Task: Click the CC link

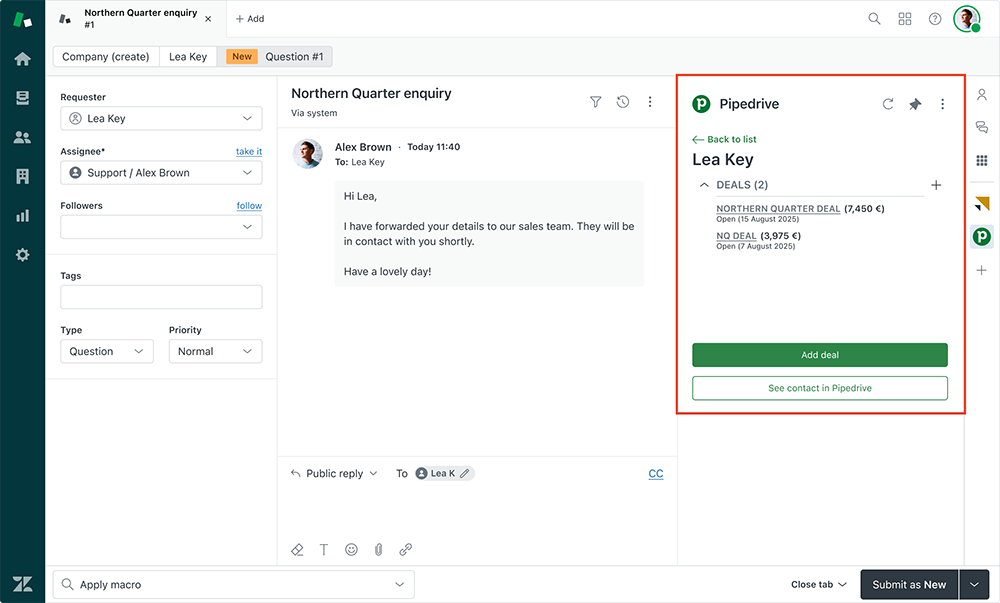Action: click(656, 474)
